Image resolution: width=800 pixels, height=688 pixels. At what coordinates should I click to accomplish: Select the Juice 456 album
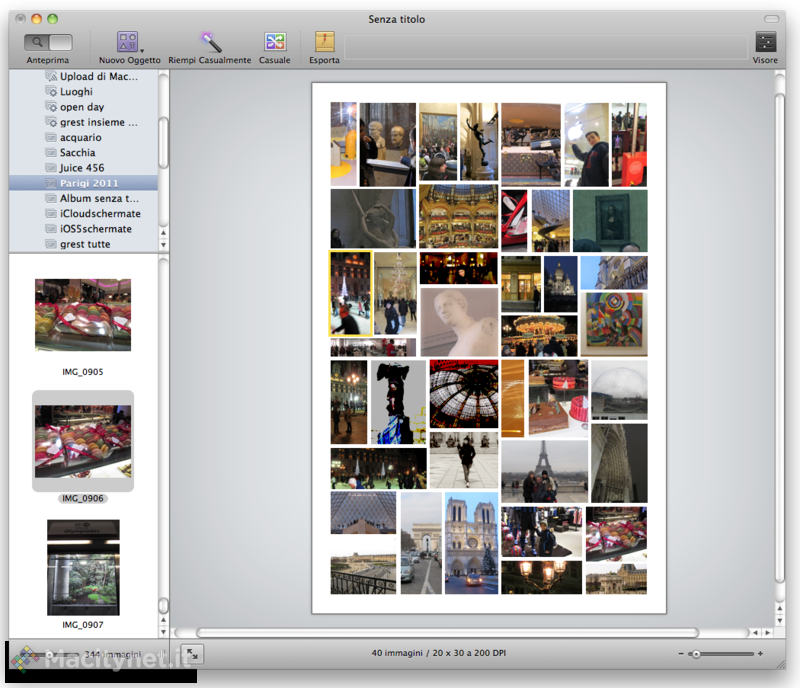pos(81,168)
